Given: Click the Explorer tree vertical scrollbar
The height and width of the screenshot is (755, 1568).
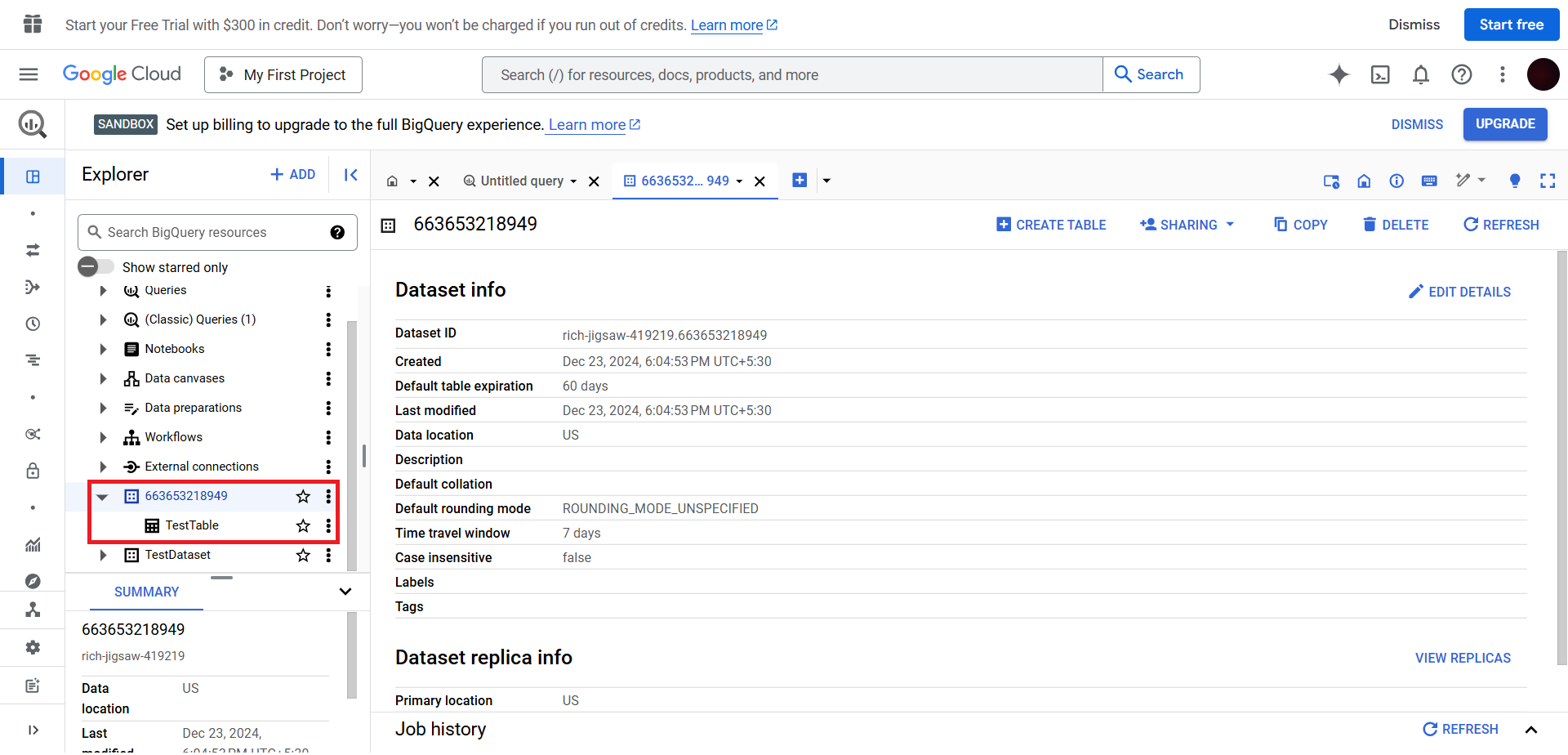Looking at the screenshot, I should tap(352, 445).
